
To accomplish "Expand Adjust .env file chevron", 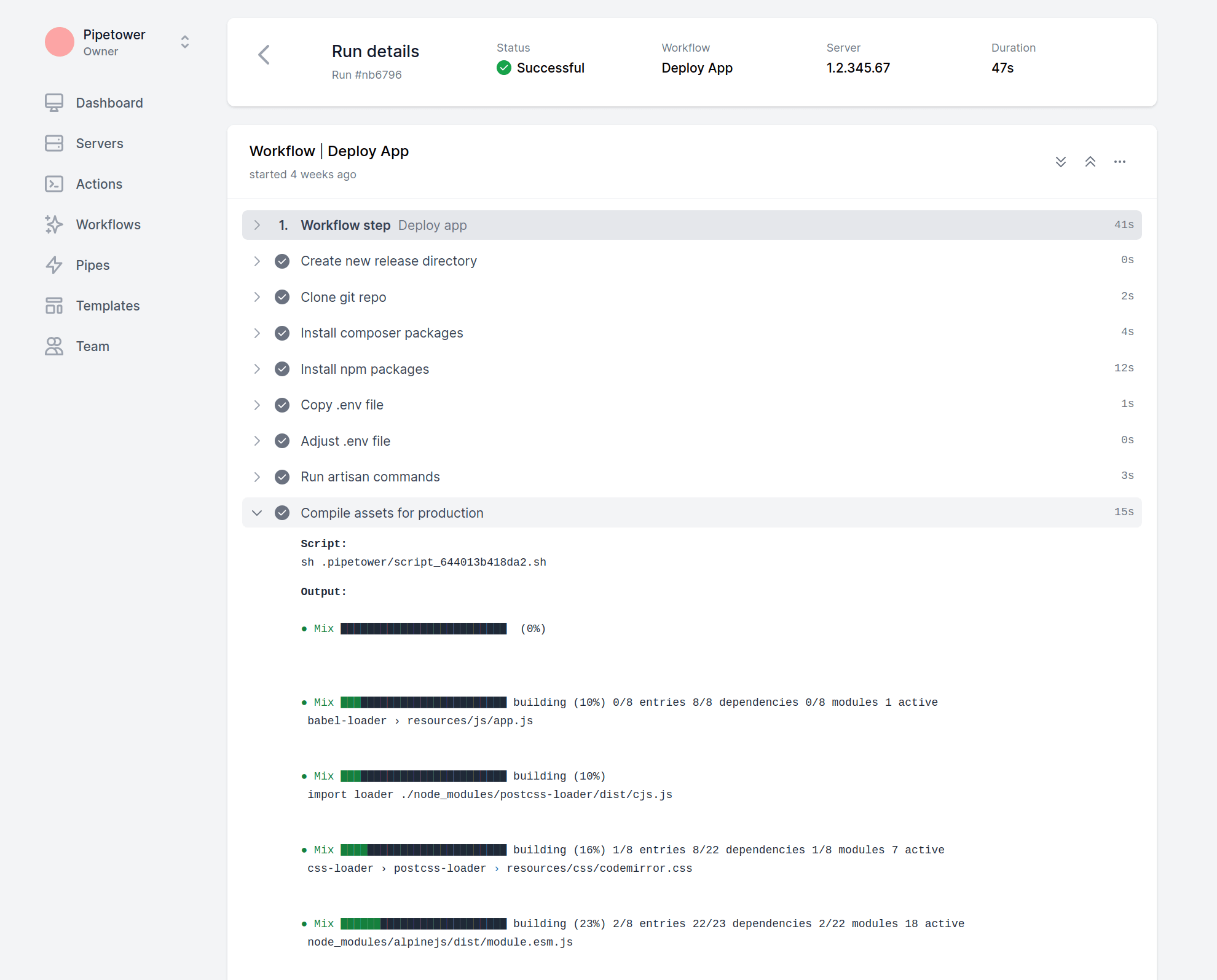I will coord(257,441).
